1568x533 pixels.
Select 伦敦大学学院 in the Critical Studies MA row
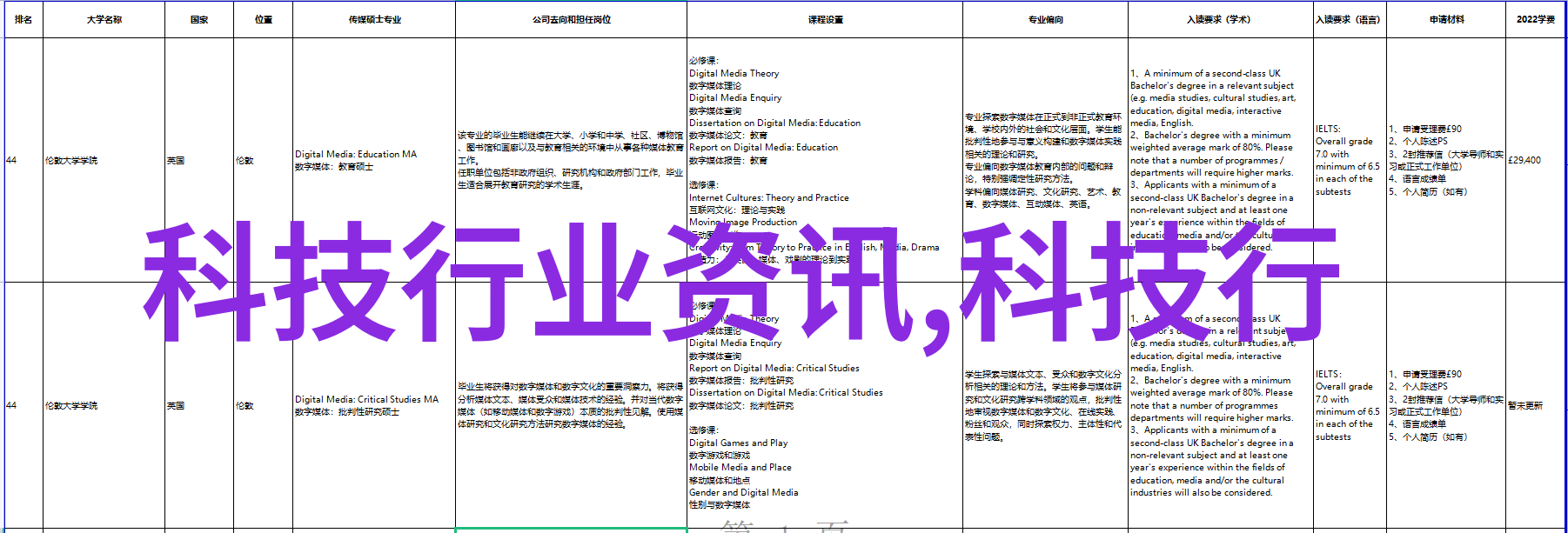[x=104, y=405]
